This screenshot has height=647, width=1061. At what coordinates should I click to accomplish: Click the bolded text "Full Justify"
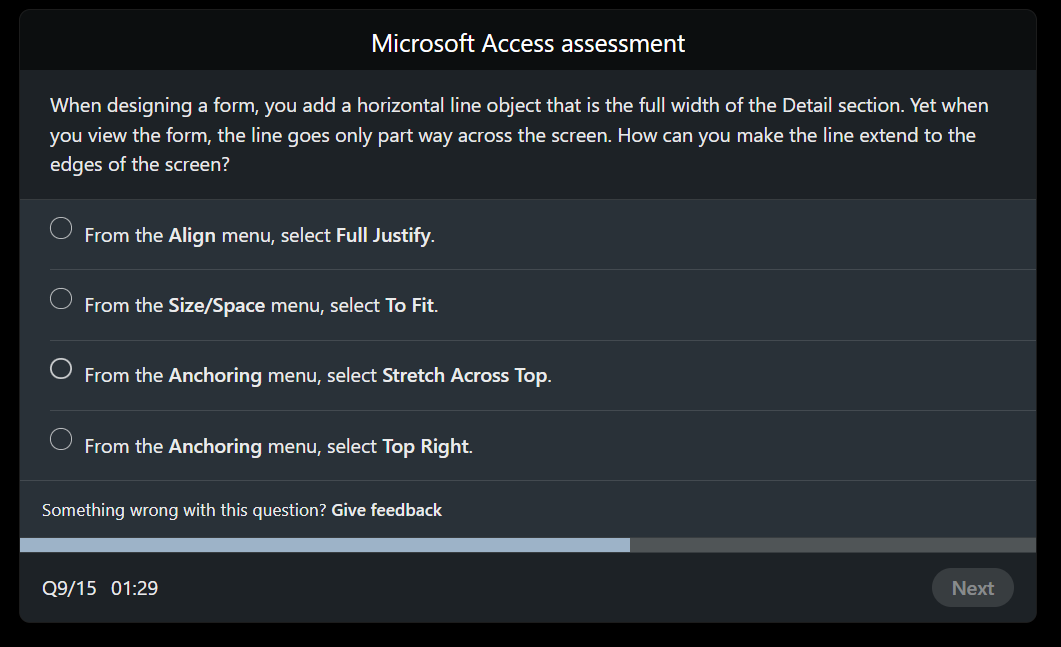pyautogui.click(x=382, y=235)
